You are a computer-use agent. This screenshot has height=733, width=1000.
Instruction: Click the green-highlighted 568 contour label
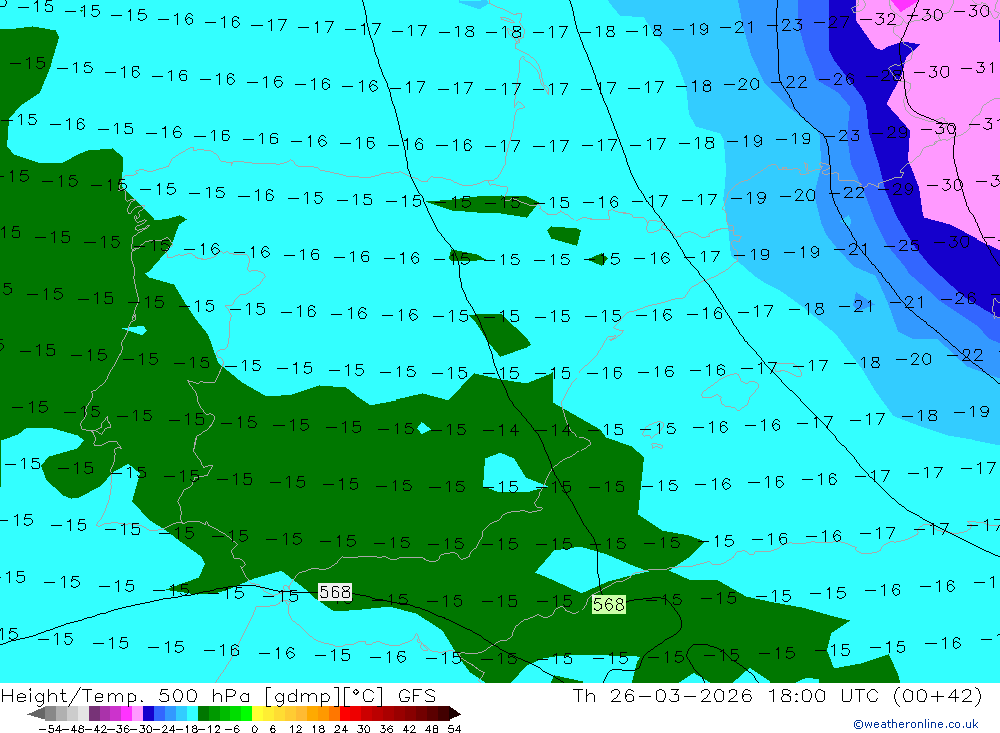608,604
